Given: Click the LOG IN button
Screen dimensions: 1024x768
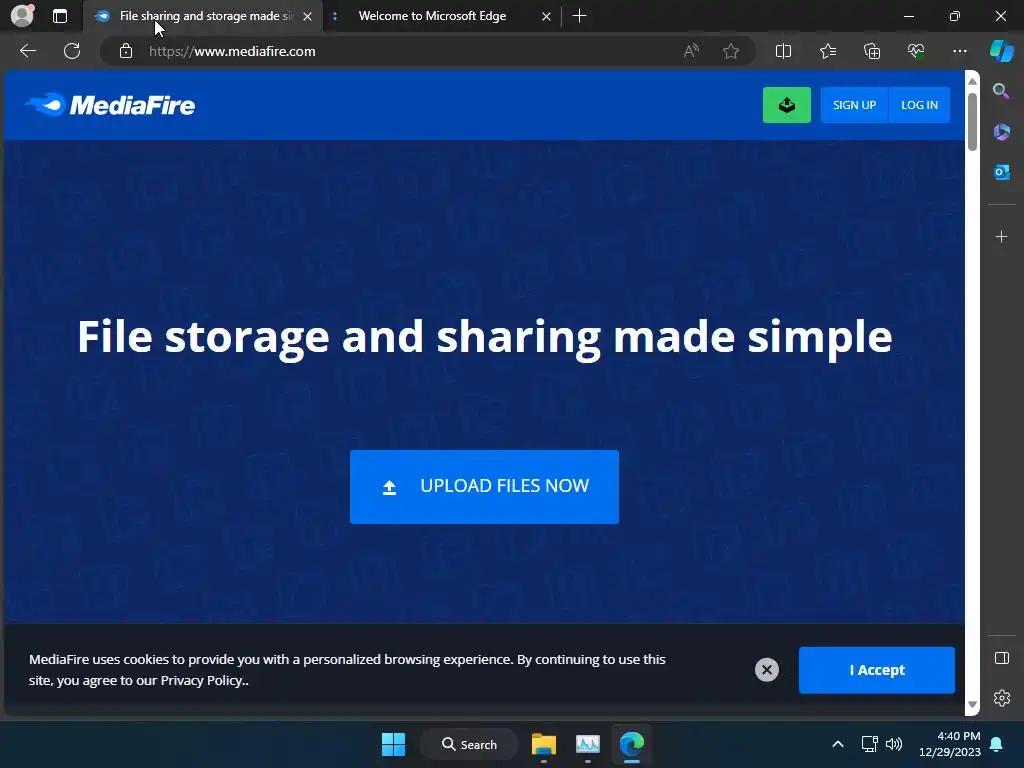Looking at the screenshot, I should click(x=919, y=104).
